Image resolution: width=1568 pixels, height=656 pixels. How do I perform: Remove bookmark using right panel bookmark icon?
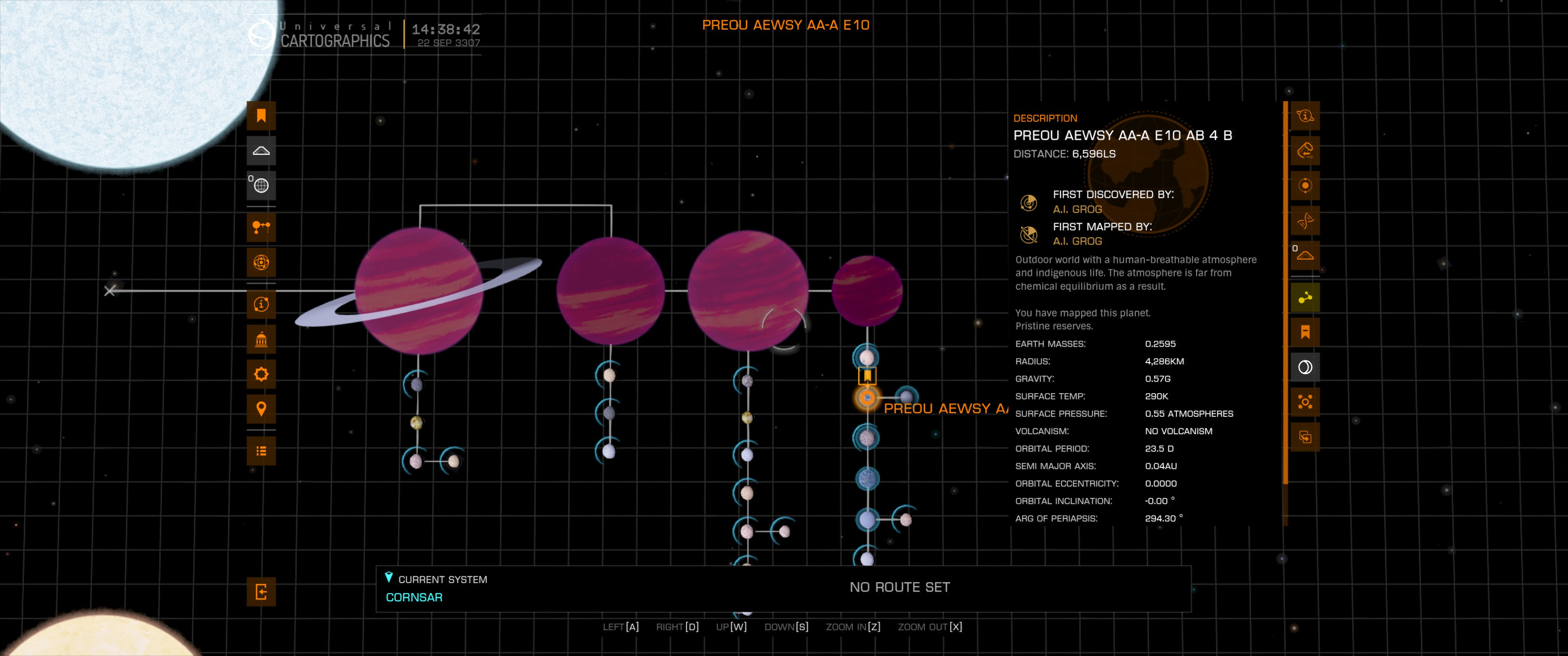click(x=1305, y=332)
